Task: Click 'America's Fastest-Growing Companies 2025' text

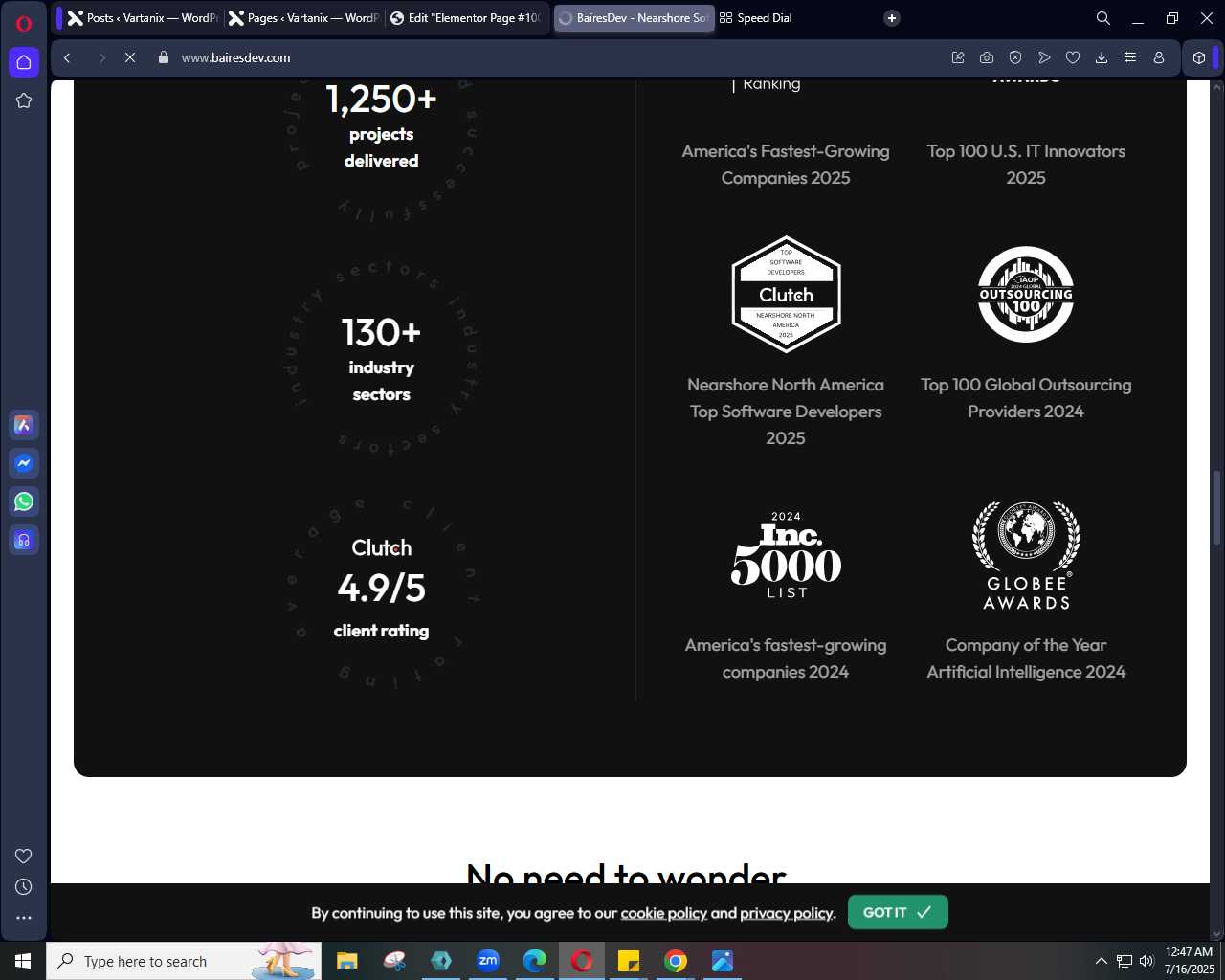Action: click(786, 165)
